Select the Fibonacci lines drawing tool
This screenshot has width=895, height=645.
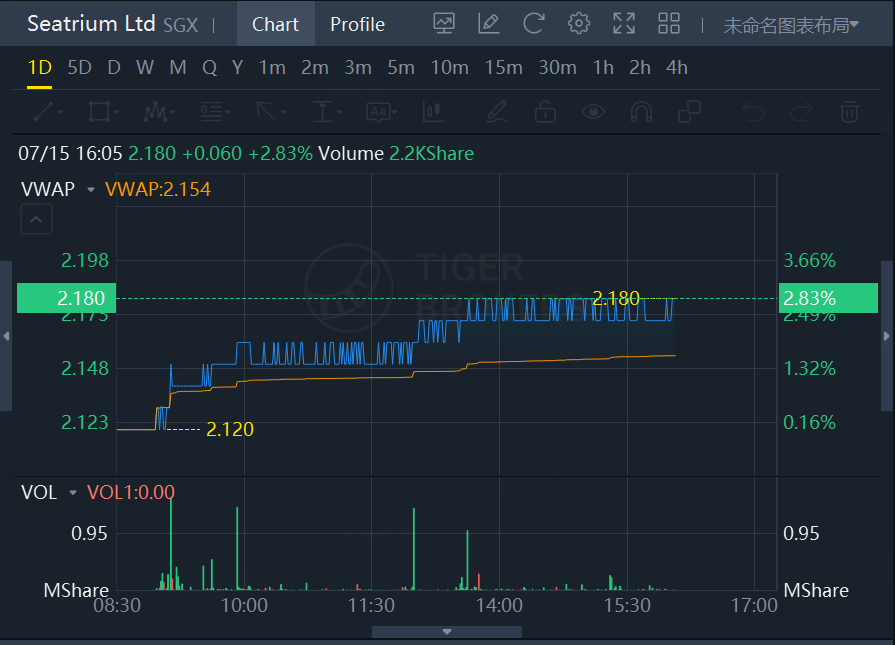click(x=212, y=112)
